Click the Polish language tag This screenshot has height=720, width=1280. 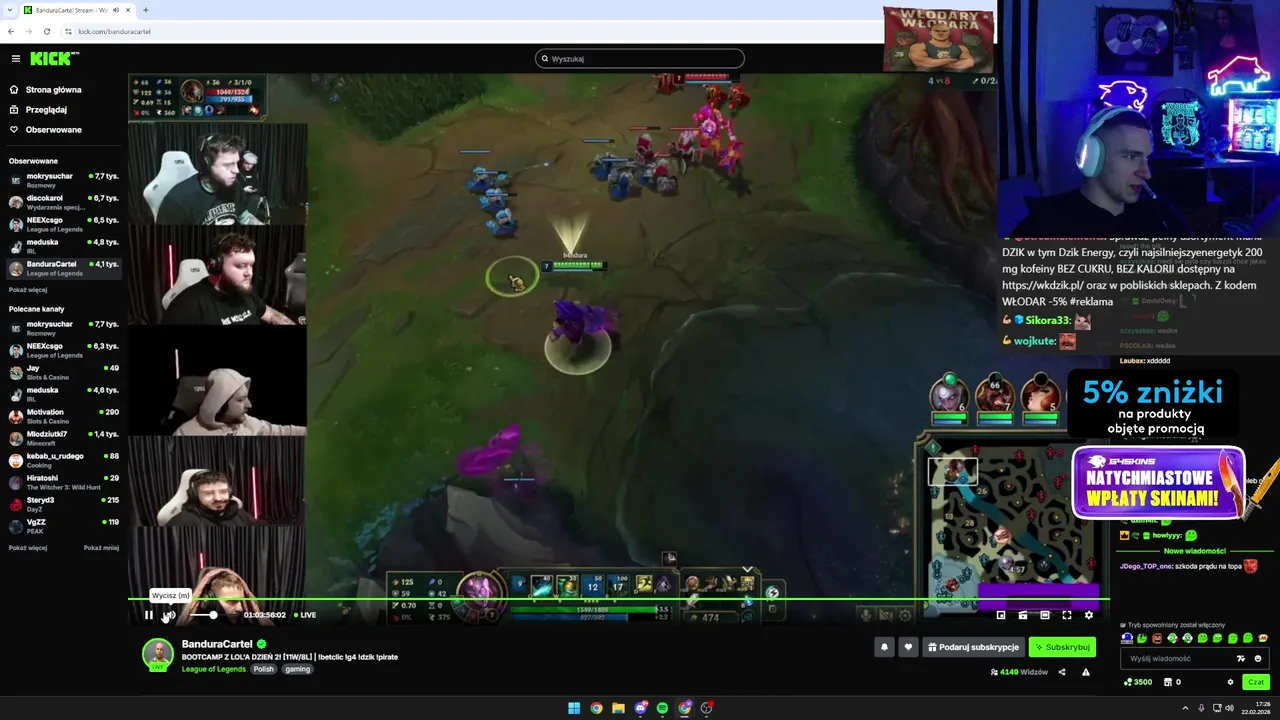[x=263, y=669]
